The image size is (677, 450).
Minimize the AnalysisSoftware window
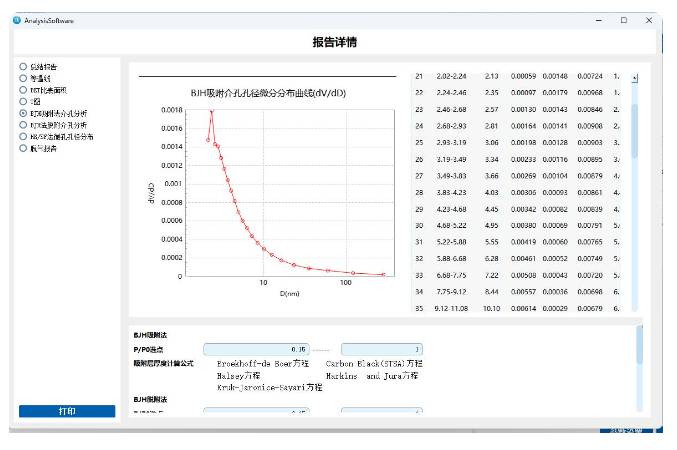[x=598, y=20]
